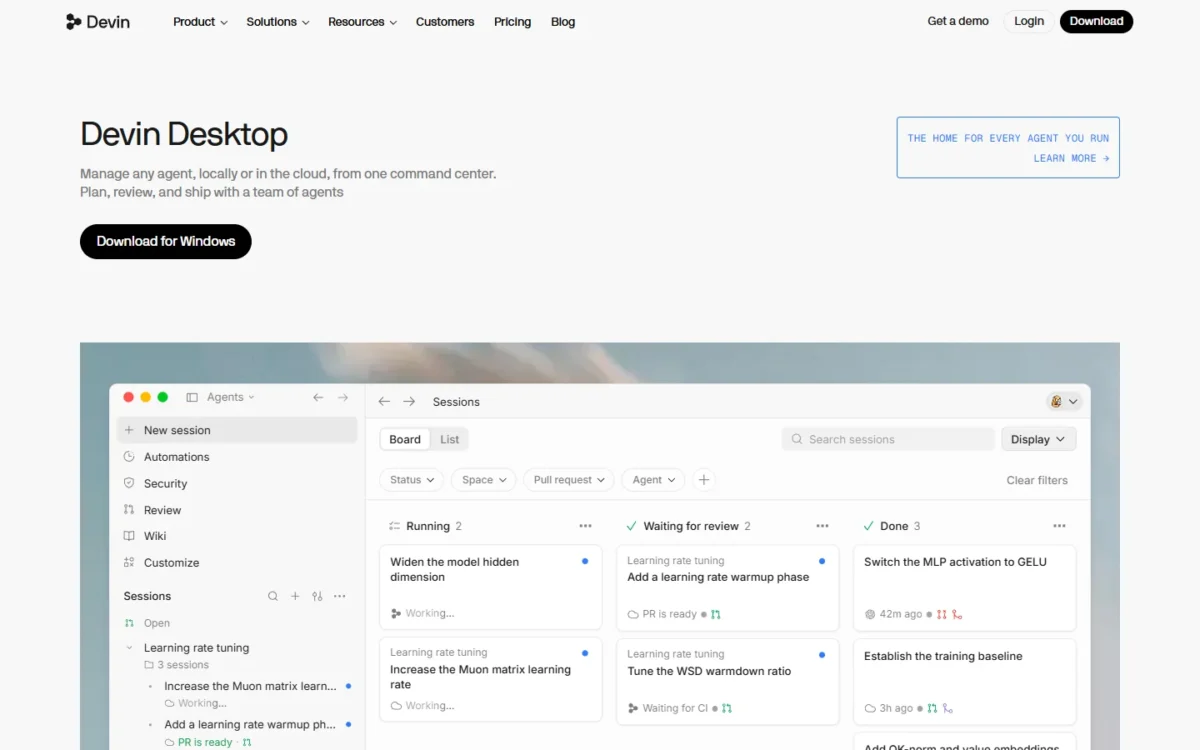1200x750 pixels.
Task: Open the Pricing page
Action: 512,21
